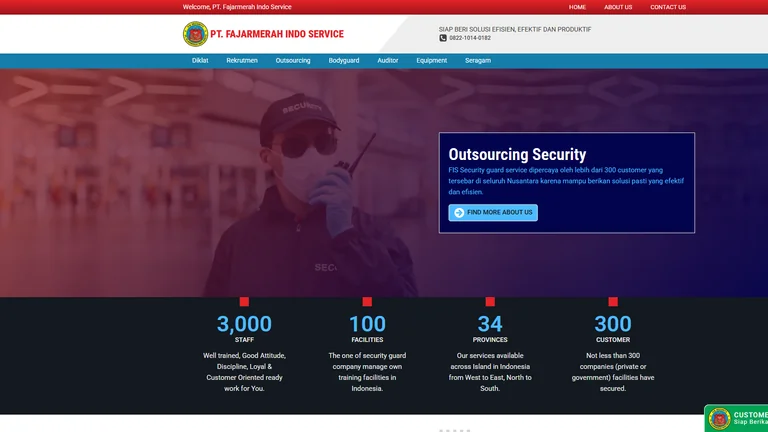Click the phone number 0822-1014-0182
The width and height of the screenshot is (768, 432).
pos(470,38)
